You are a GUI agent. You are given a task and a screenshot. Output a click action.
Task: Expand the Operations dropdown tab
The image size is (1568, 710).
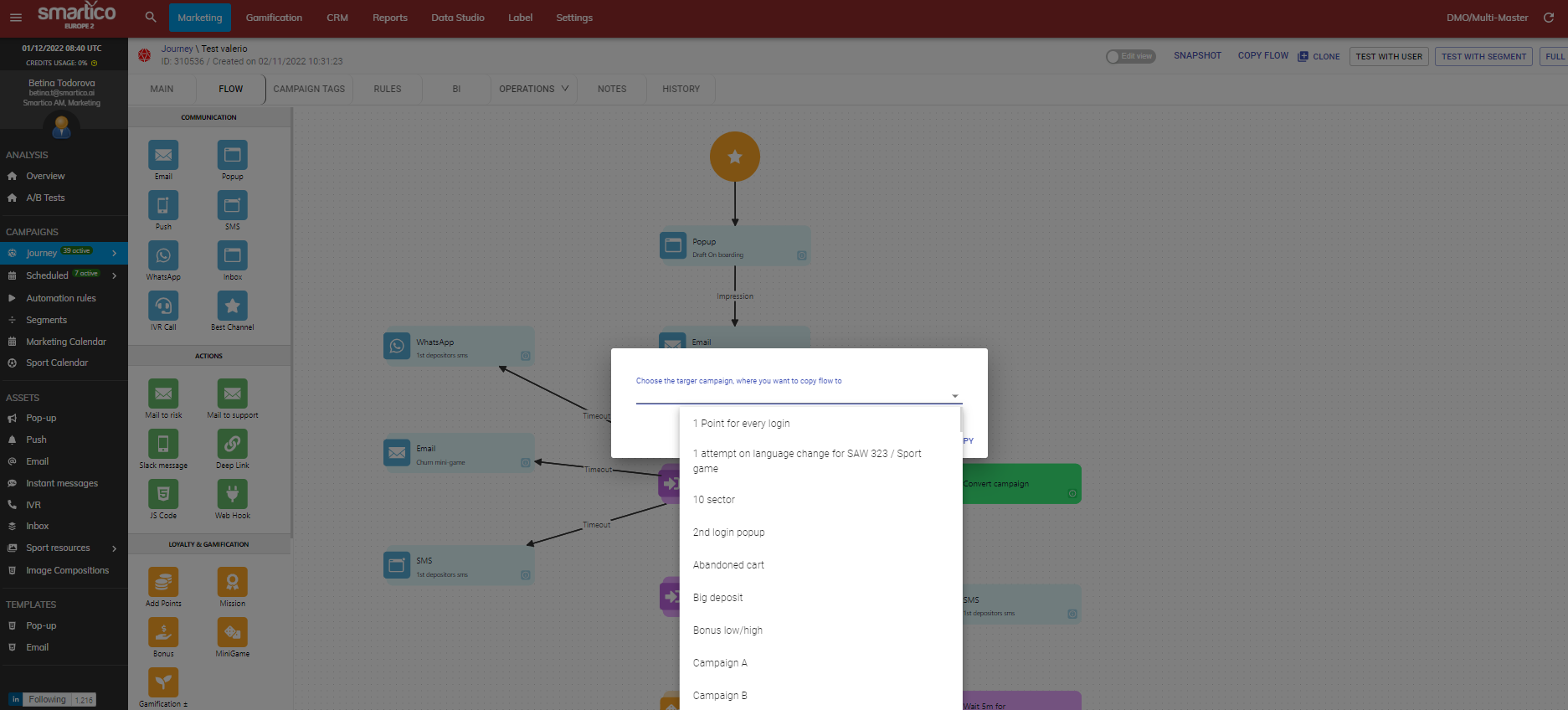pos(534,89)
